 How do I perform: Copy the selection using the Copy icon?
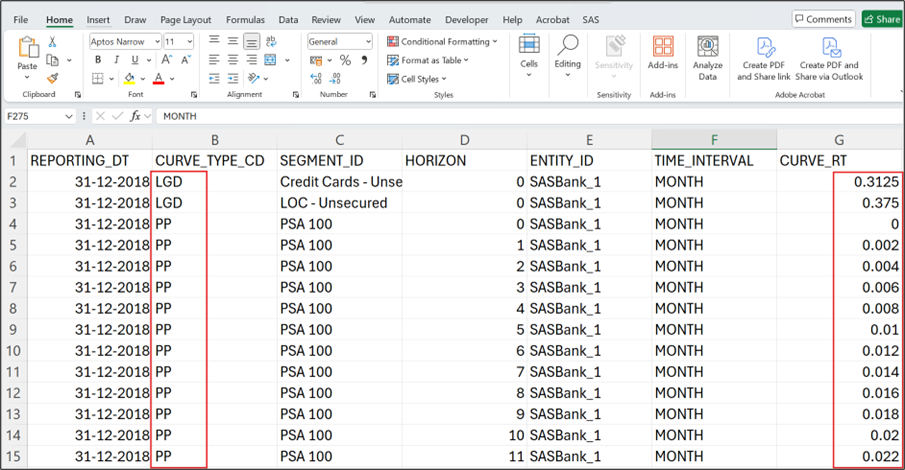52,60
